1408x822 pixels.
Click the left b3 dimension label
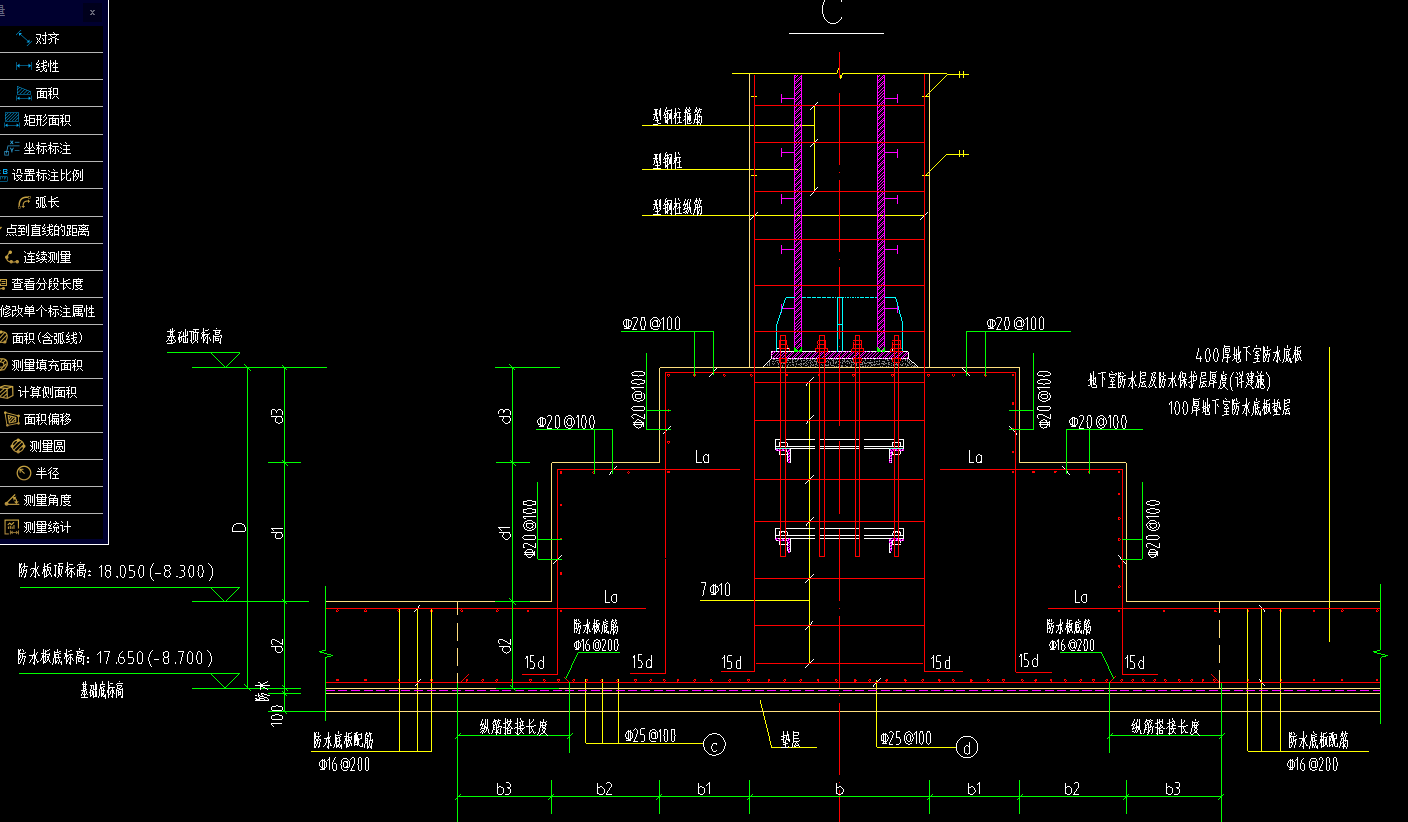pos(504,789)
